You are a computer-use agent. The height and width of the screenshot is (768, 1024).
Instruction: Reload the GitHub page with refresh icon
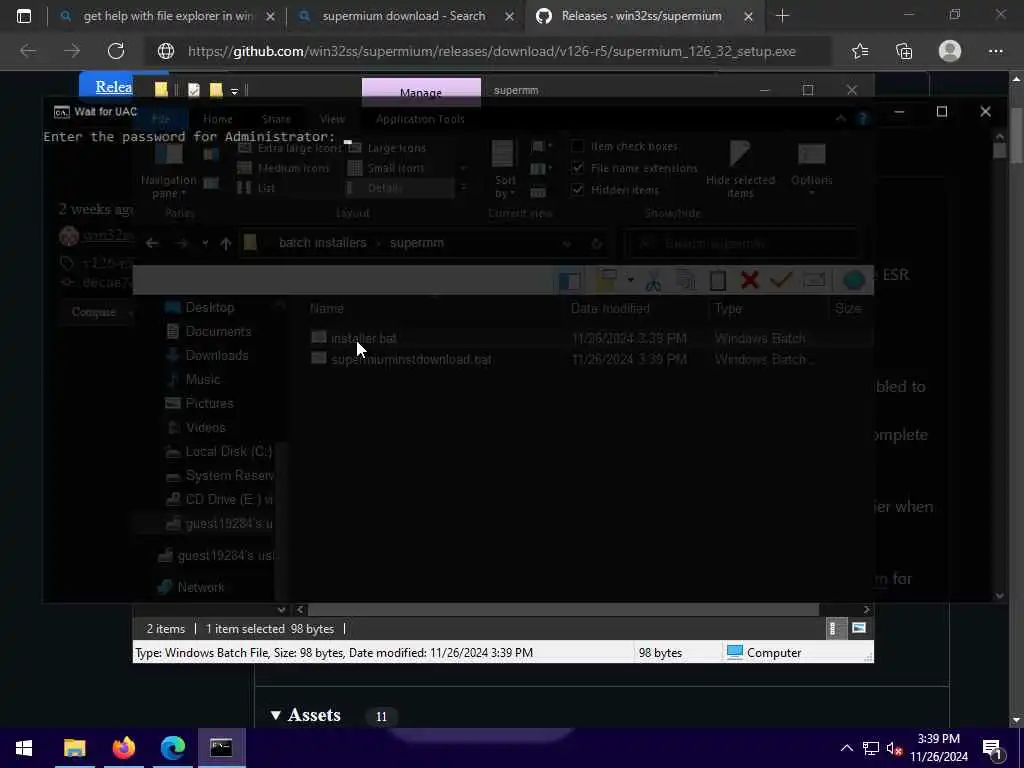[x=116, y=51]
